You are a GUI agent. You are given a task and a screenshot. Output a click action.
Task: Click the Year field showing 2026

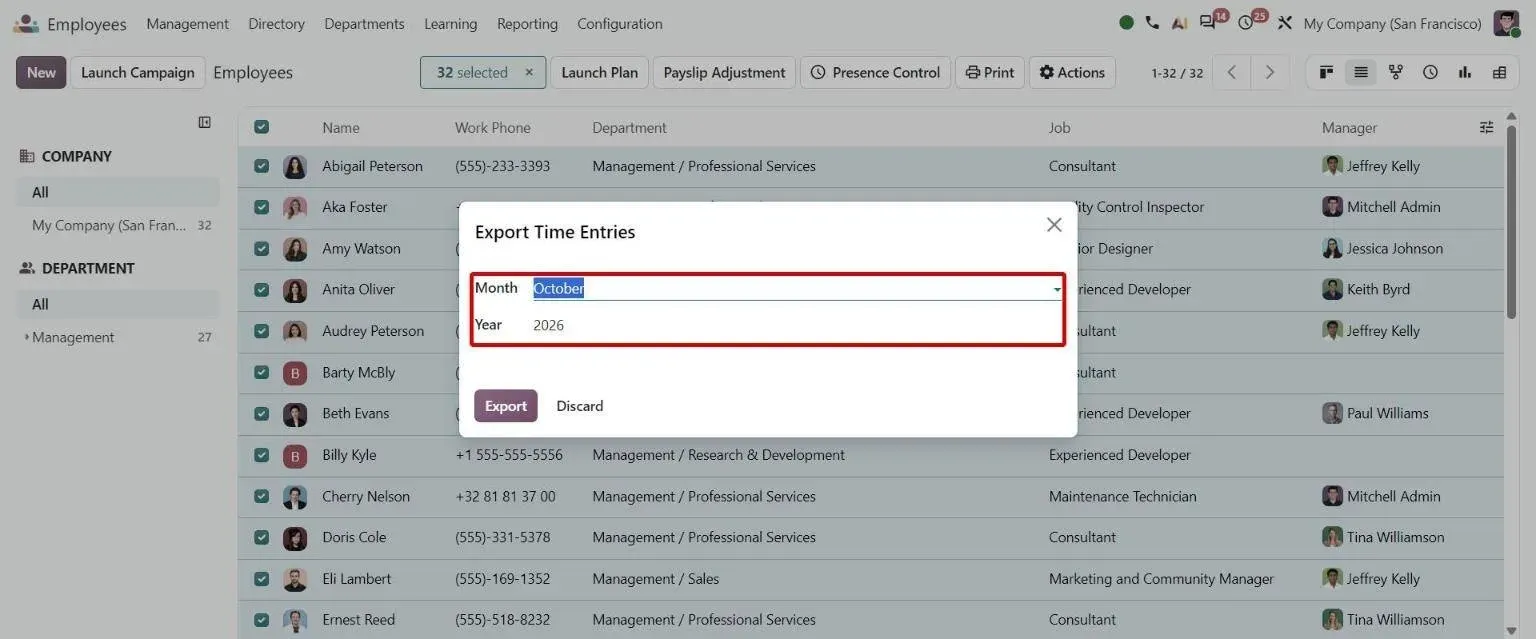[x=797, y=325]
